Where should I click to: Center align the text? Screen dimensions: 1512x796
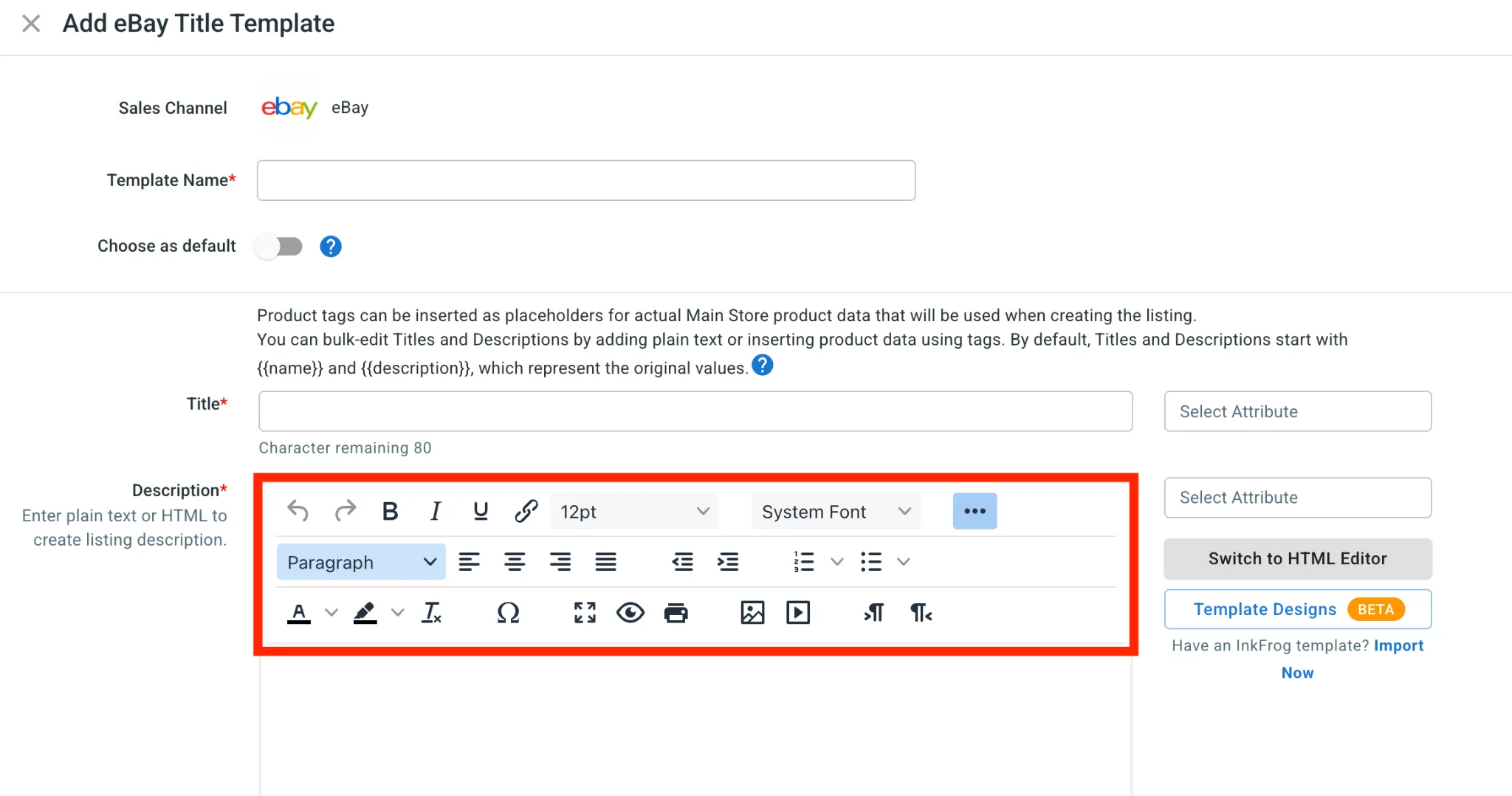tap(515, 562)
